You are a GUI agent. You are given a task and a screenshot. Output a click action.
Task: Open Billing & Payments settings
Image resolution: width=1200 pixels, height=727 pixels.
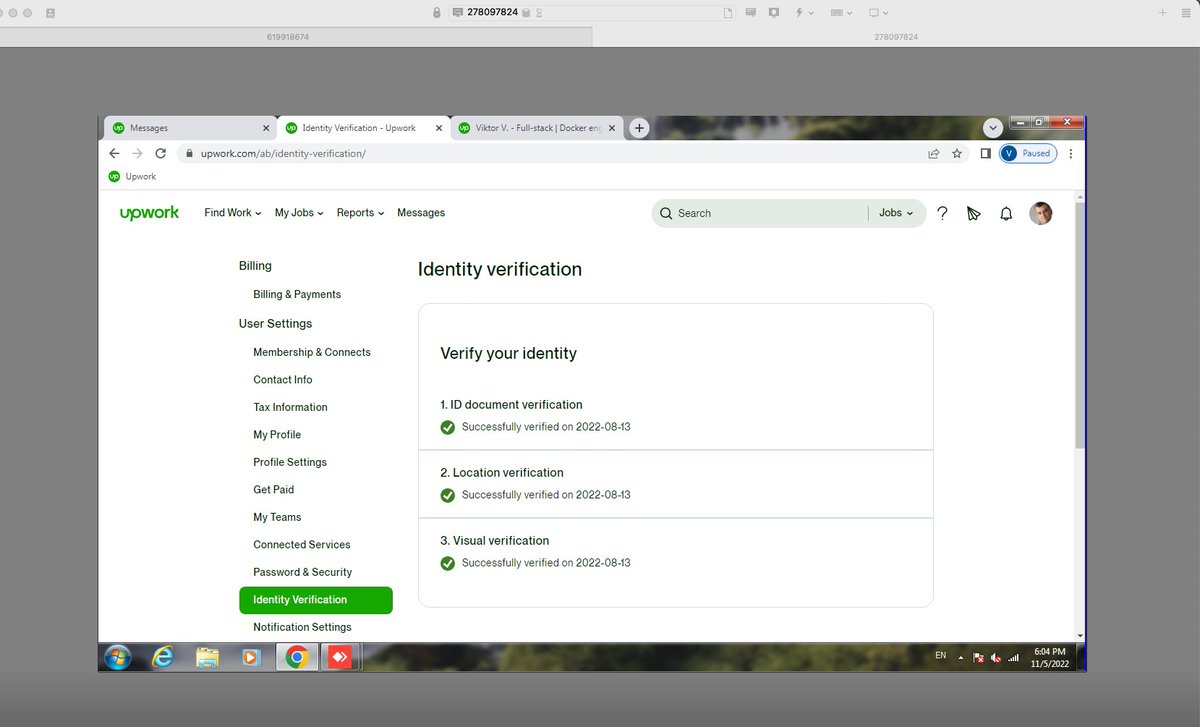pos(297,295)
